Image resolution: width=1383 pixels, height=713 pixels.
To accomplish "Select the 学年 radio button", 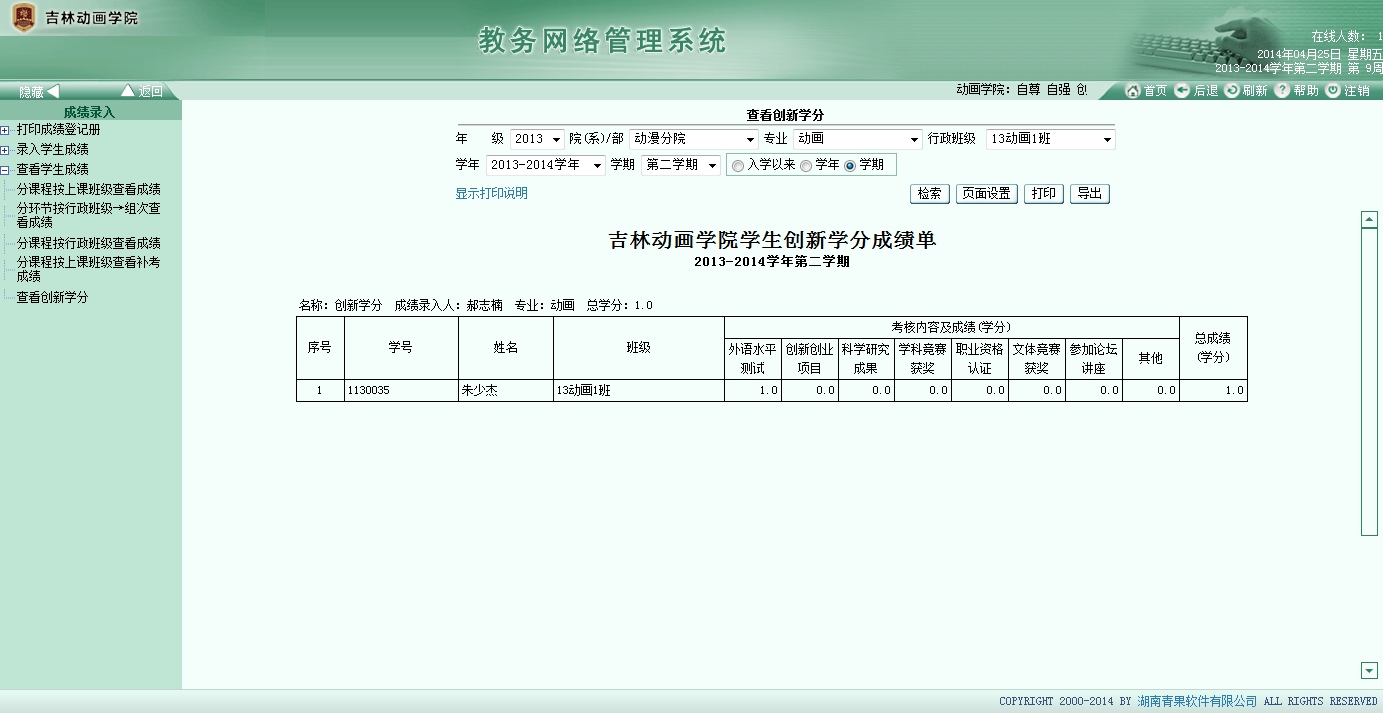I will (x=806, y=166).
